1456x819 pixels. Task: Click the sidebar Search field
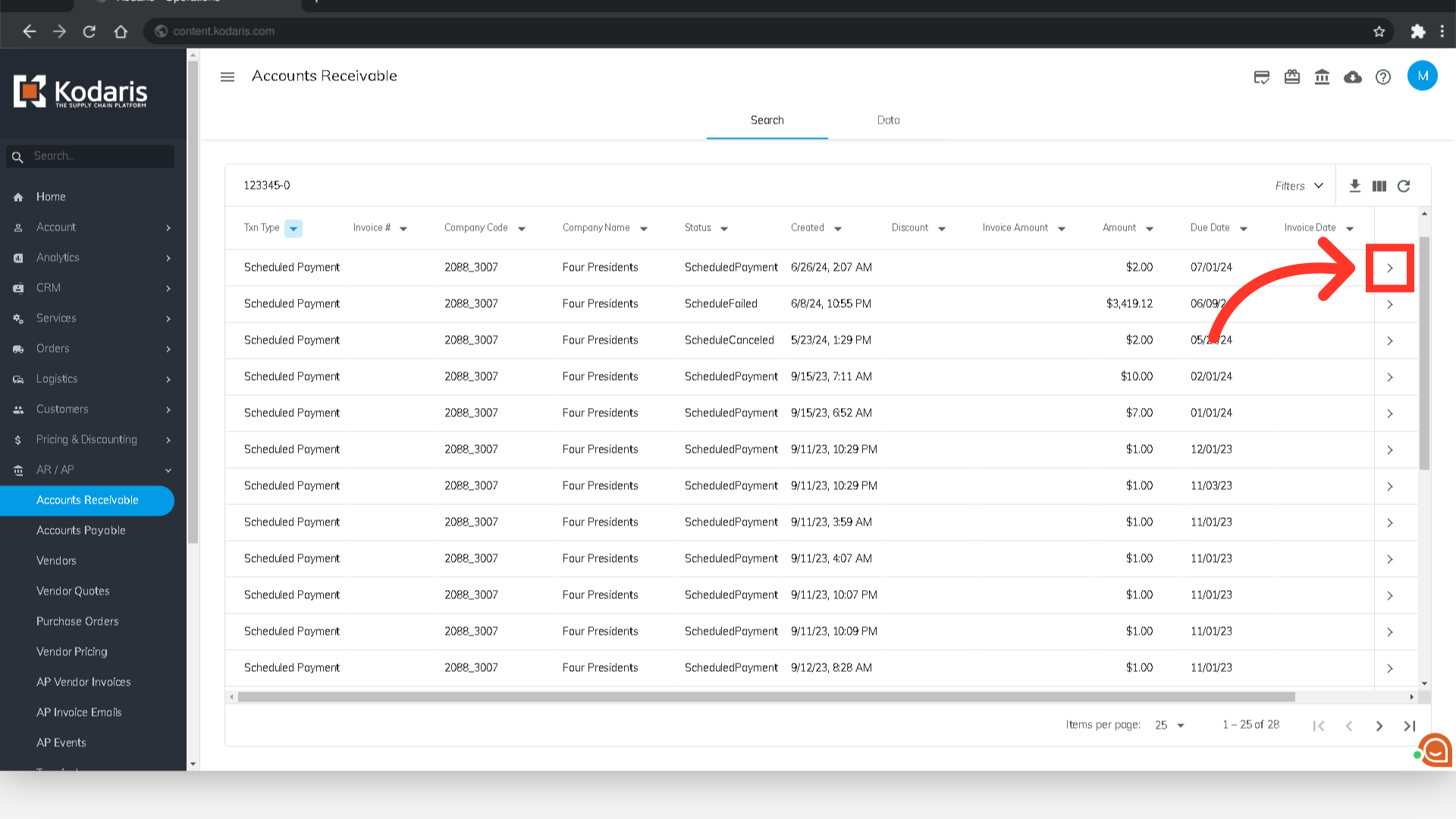[99, 156]
